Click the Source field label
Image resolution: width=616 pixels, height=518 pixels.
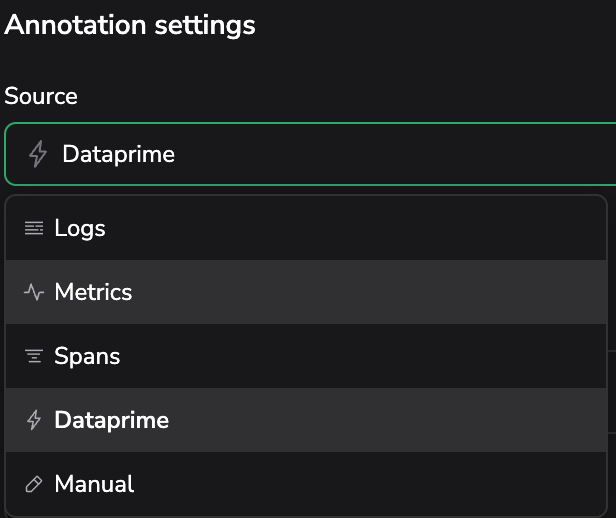click(41, 96)
